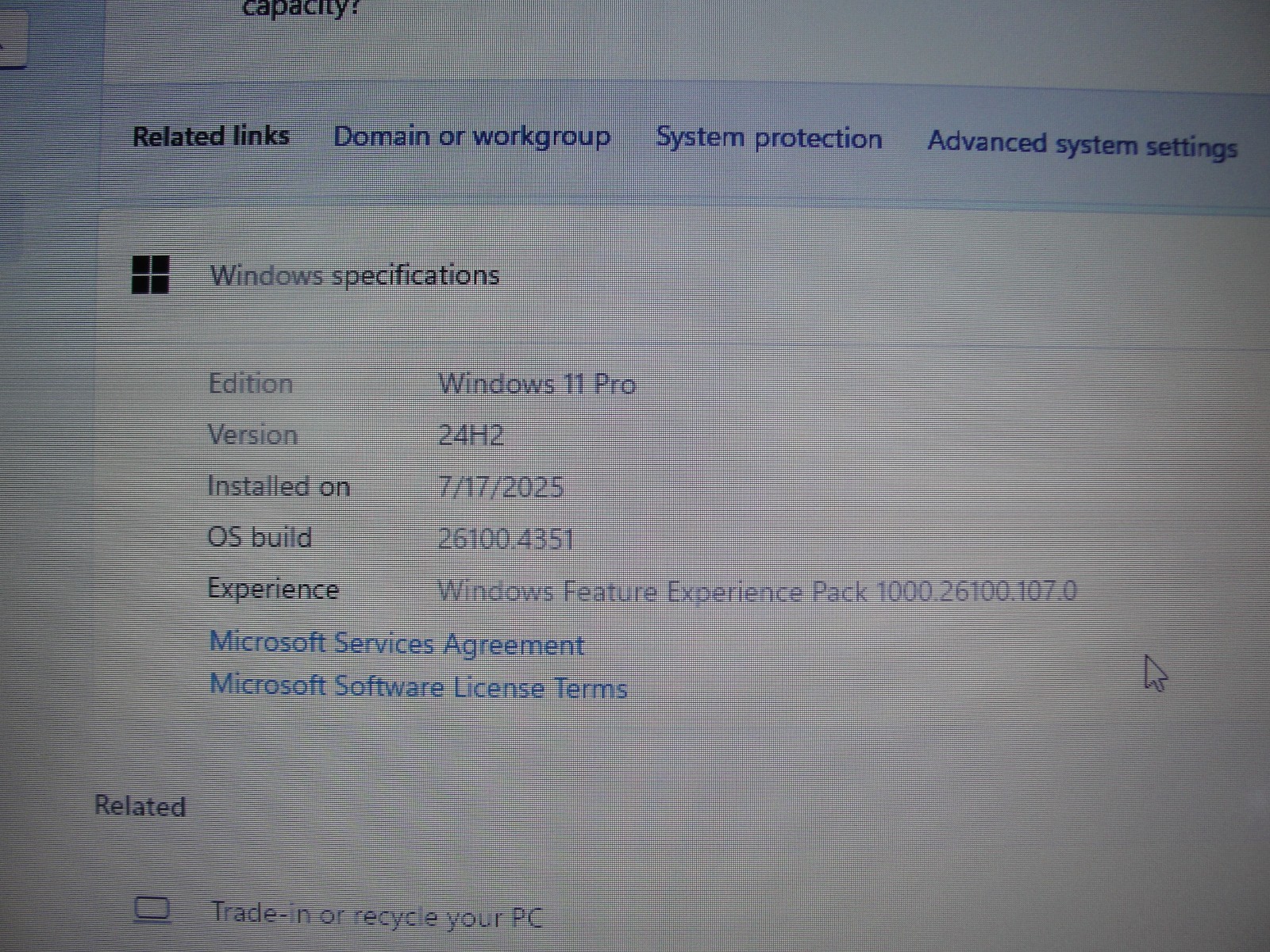Select the Windows 11 Pro edition value
The image size is (1270, 952).
click(537, 385)
